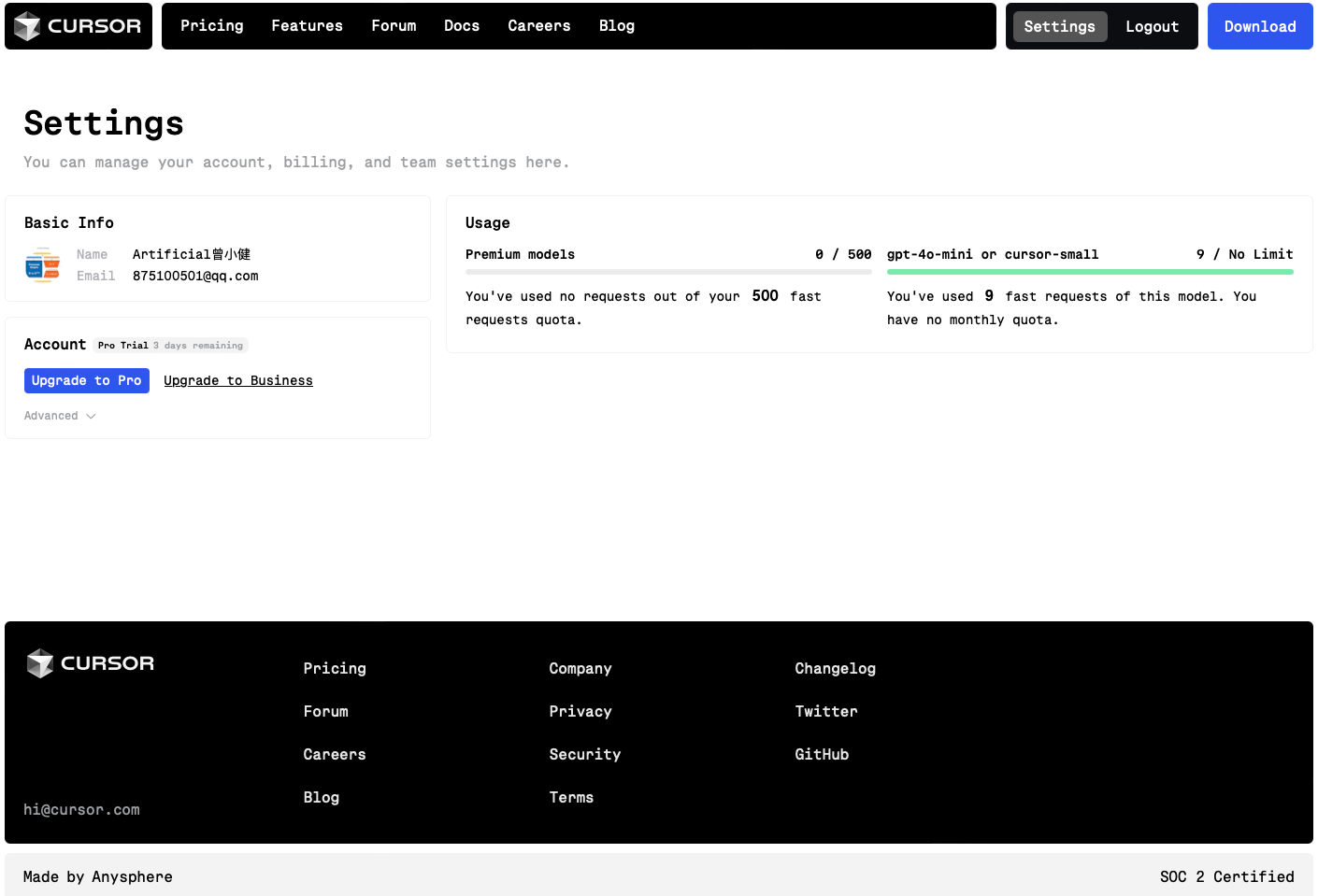Open Blog link in the footer
This screenshot has height=896, width=1318.
tap(322, 797)
